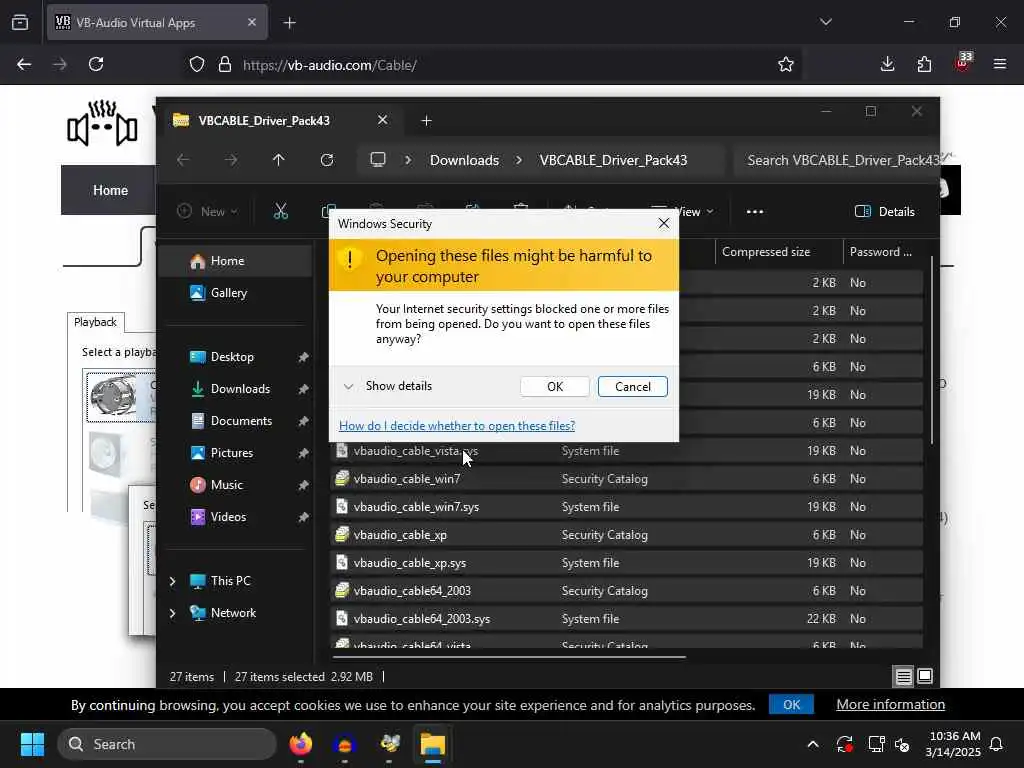Select file vbaudio_cable_xp.sys

[626, 563]
